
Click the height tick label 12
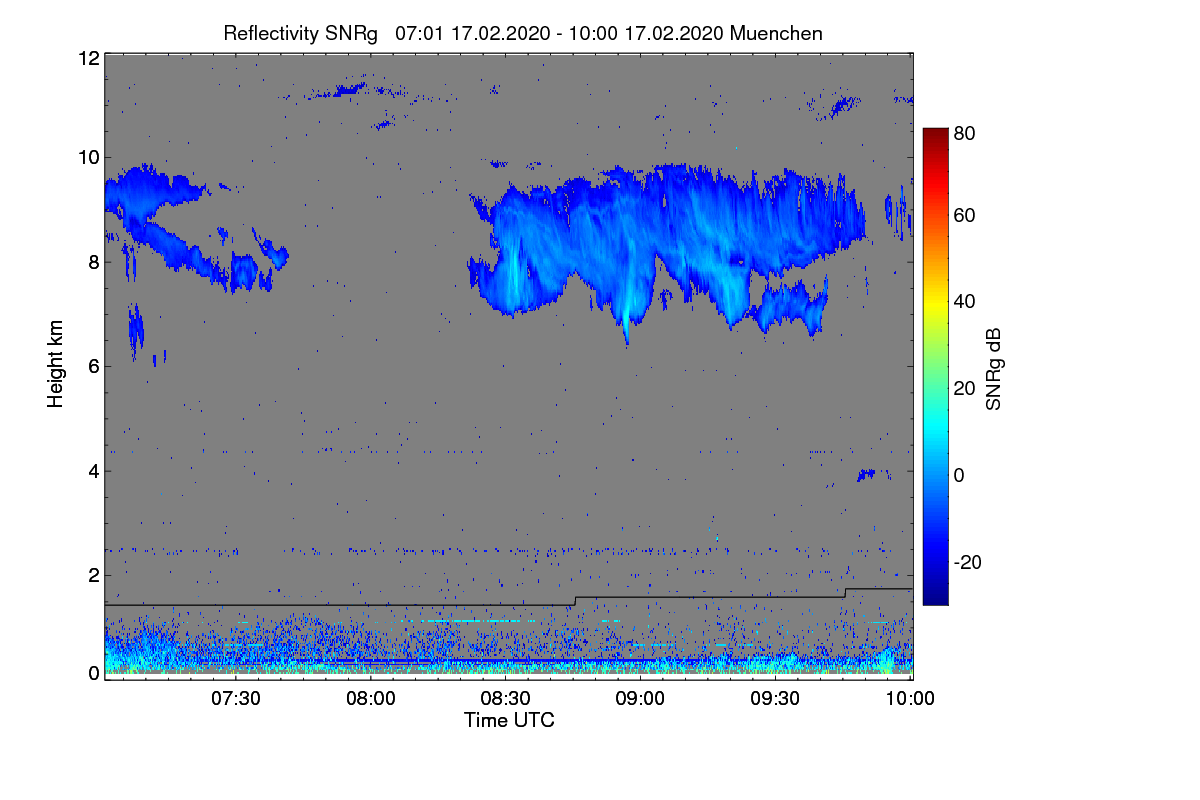point(88,58)
